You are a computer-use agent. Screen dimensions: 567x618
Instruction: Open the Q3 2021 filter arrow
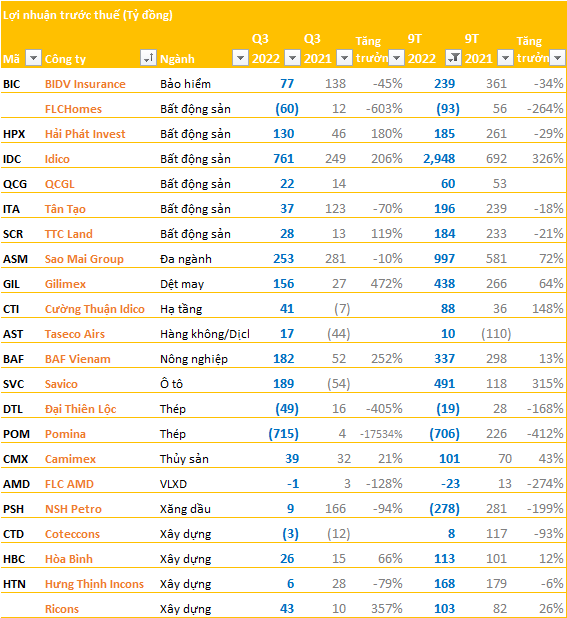(344, 58)
